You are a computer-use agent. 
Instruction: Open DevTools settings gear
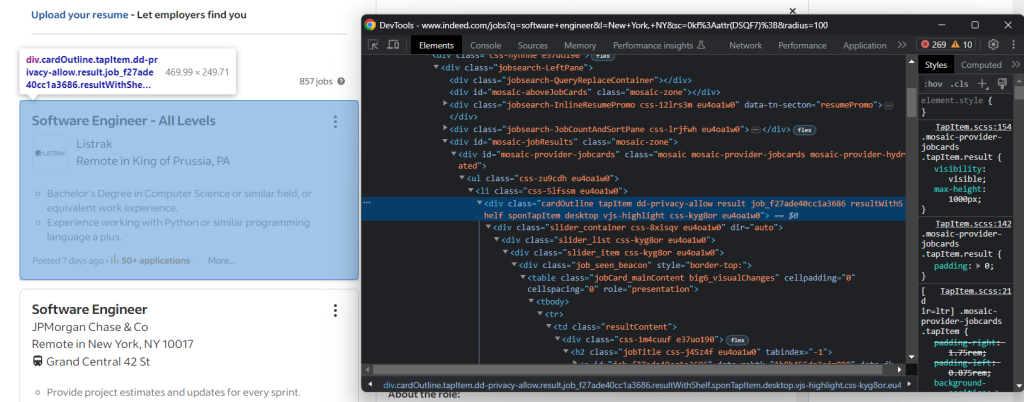pyautogui.click(x=993, y=45)
